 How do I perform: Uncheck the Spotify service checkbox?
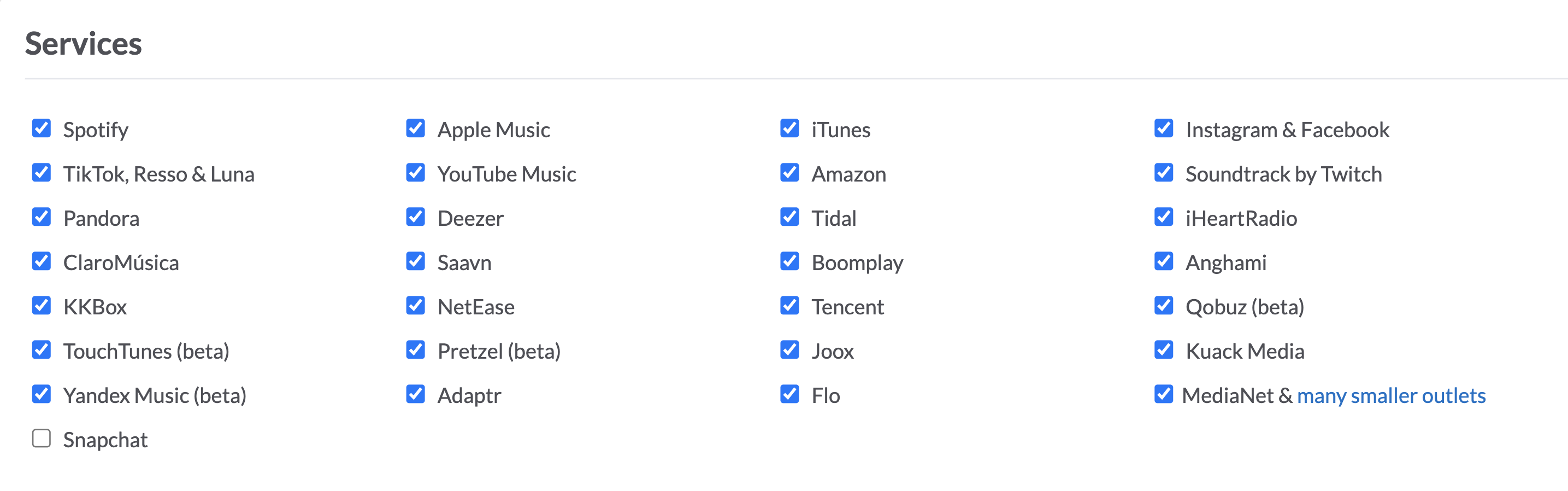pos(42,128)
